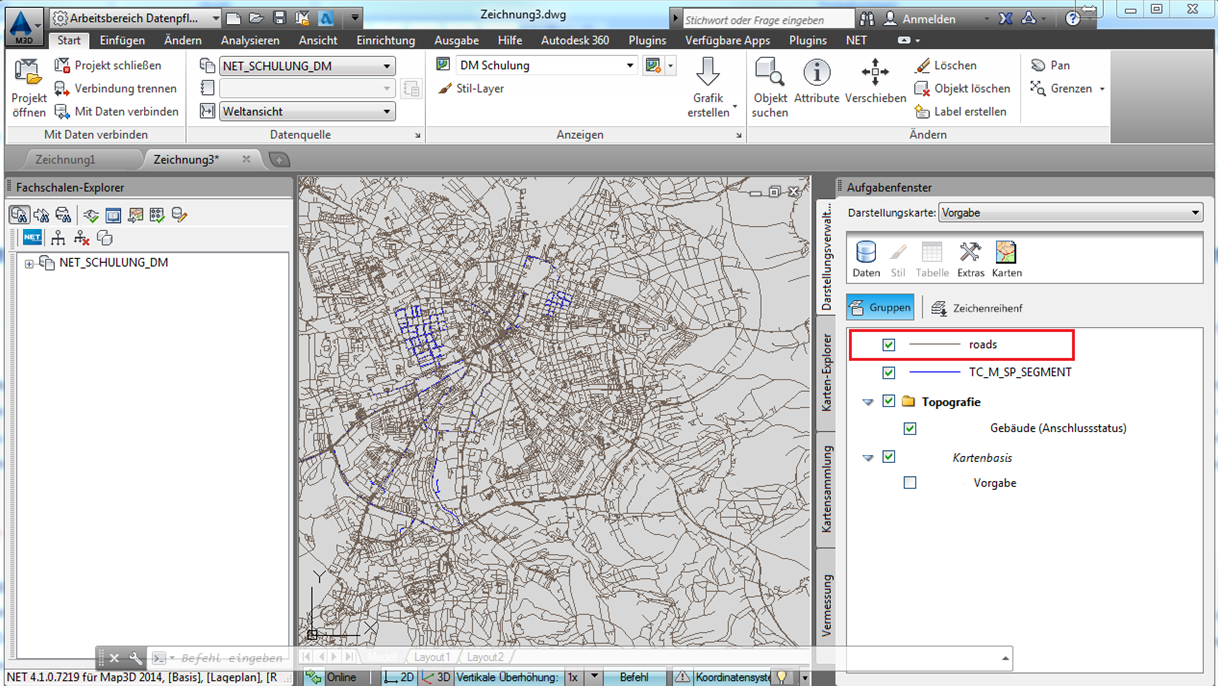Switch to the Zeichnung1 document tab
Viewport: 1218px width, 688px height.
pyautogui.click(x=65, y=160)
